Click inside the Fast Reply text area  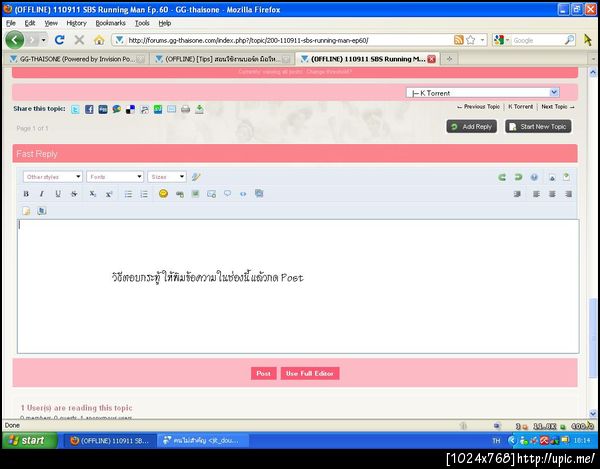pos(298,286)
